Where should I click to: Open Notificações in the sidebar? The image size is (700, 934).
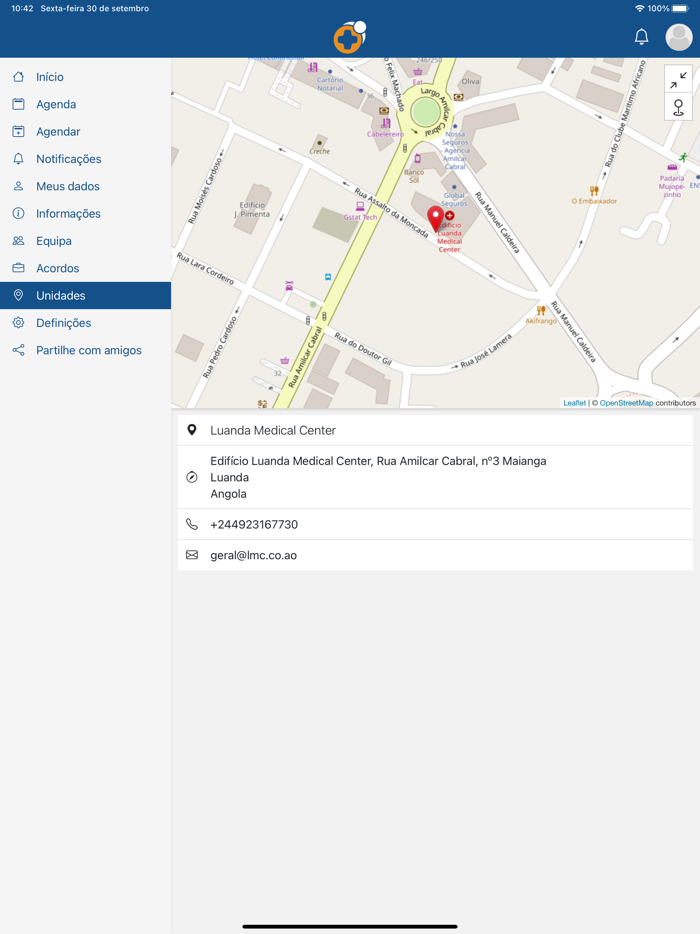85,159
